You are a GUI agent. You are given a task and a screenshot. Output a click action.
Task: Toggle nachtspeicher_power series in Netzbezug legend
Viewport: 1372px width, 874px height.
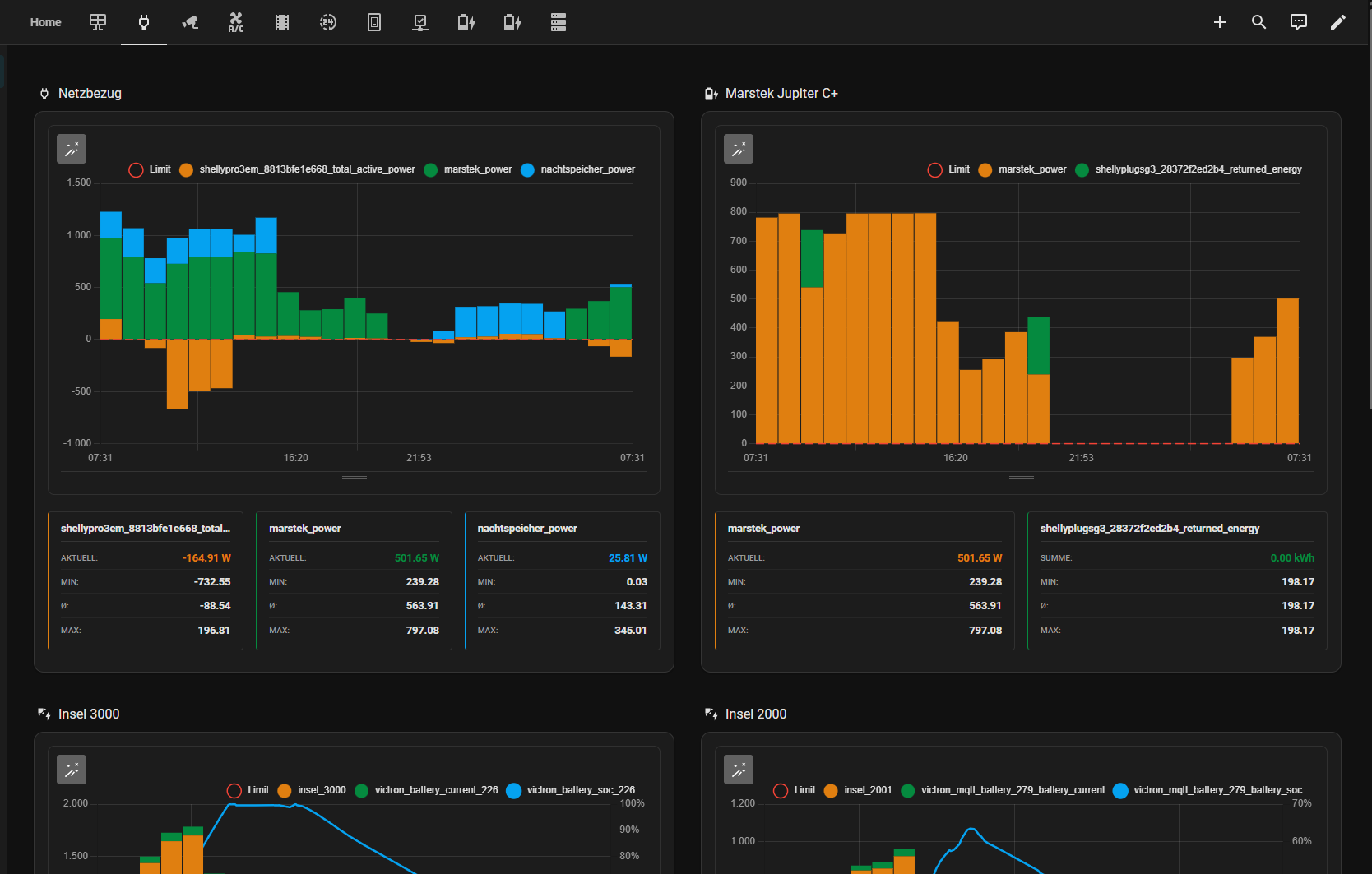[578, 169]
